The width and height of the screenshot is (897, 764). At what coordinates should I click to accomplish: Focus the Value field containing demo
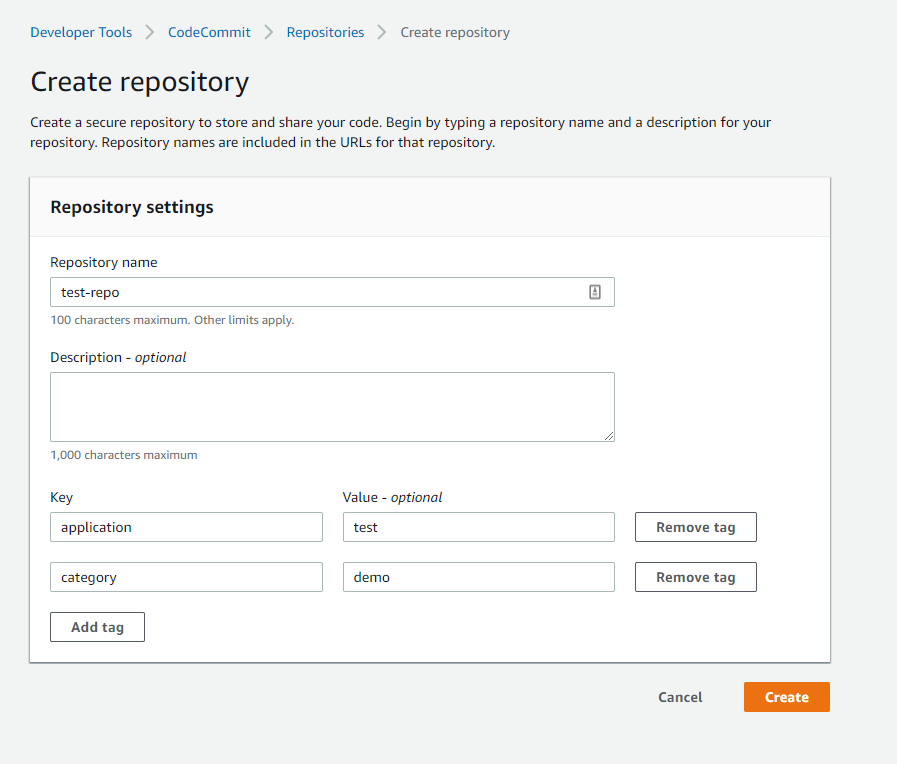click(478, 577)
